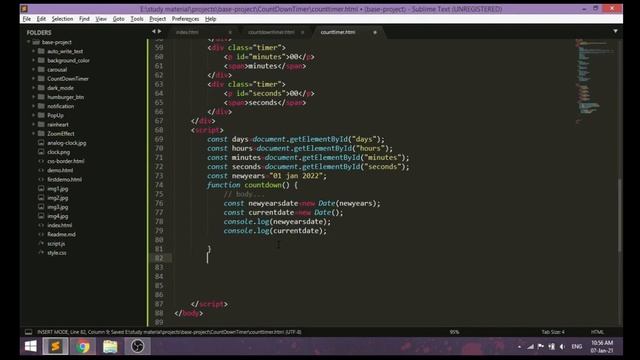
Task: Close the countdowntimer.html tab
Action: pos(302,32)
